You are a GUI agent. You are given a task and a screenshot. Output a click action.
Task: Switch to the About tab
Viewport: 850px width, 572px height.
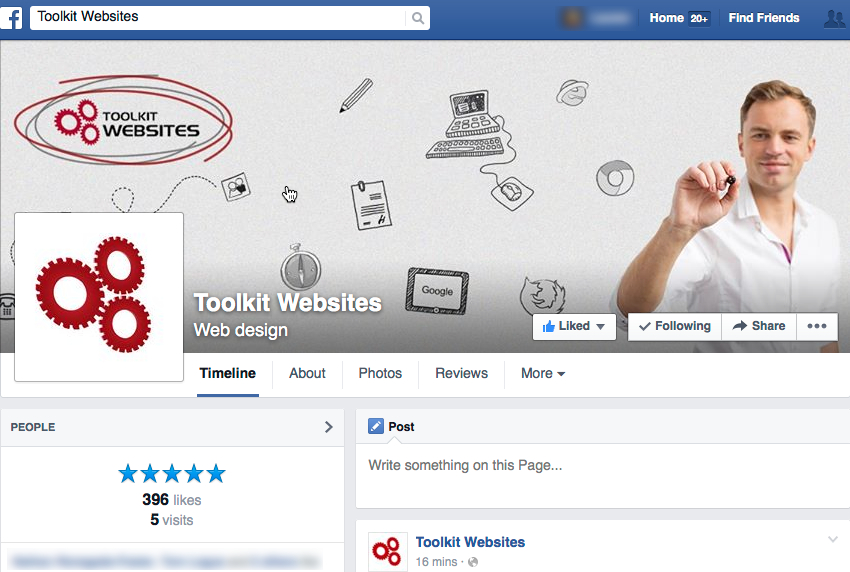coord(307,374)
